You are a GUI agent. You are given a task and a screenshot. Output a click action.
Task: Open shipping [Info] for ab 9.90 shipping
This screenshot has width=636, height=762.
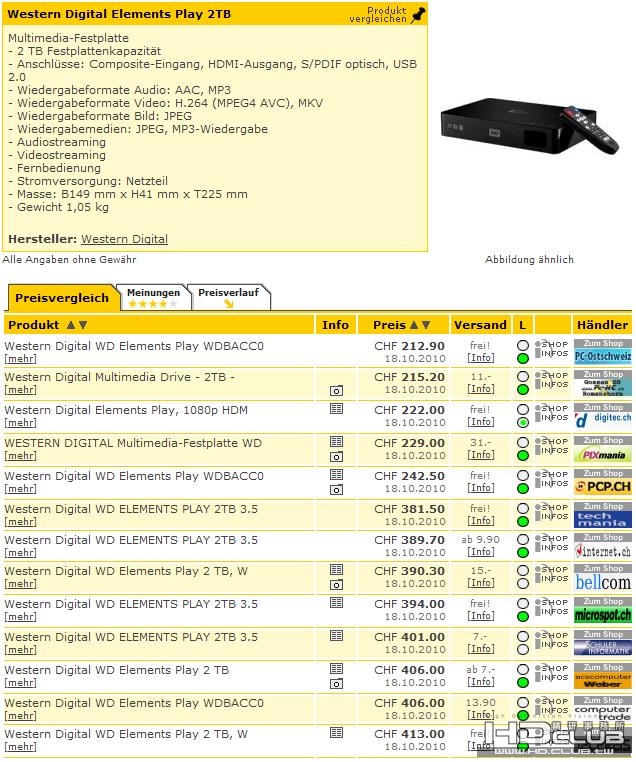(x=481, y=552)
